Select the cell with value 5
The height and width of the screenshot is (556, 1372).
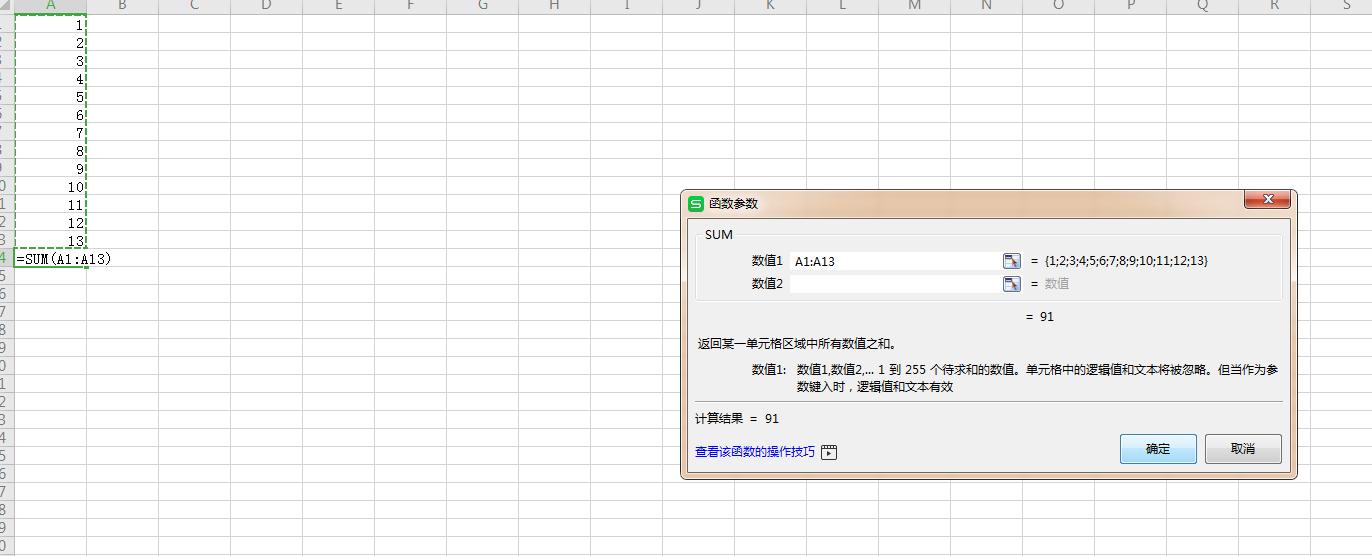(x=51, y=97)
